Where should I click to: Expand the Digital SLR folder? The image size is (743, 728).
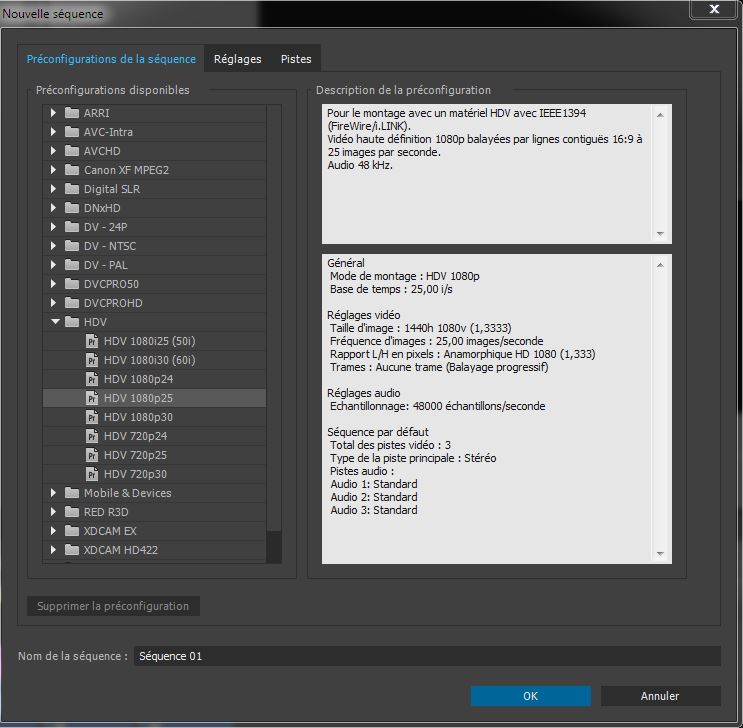(55, 189)
